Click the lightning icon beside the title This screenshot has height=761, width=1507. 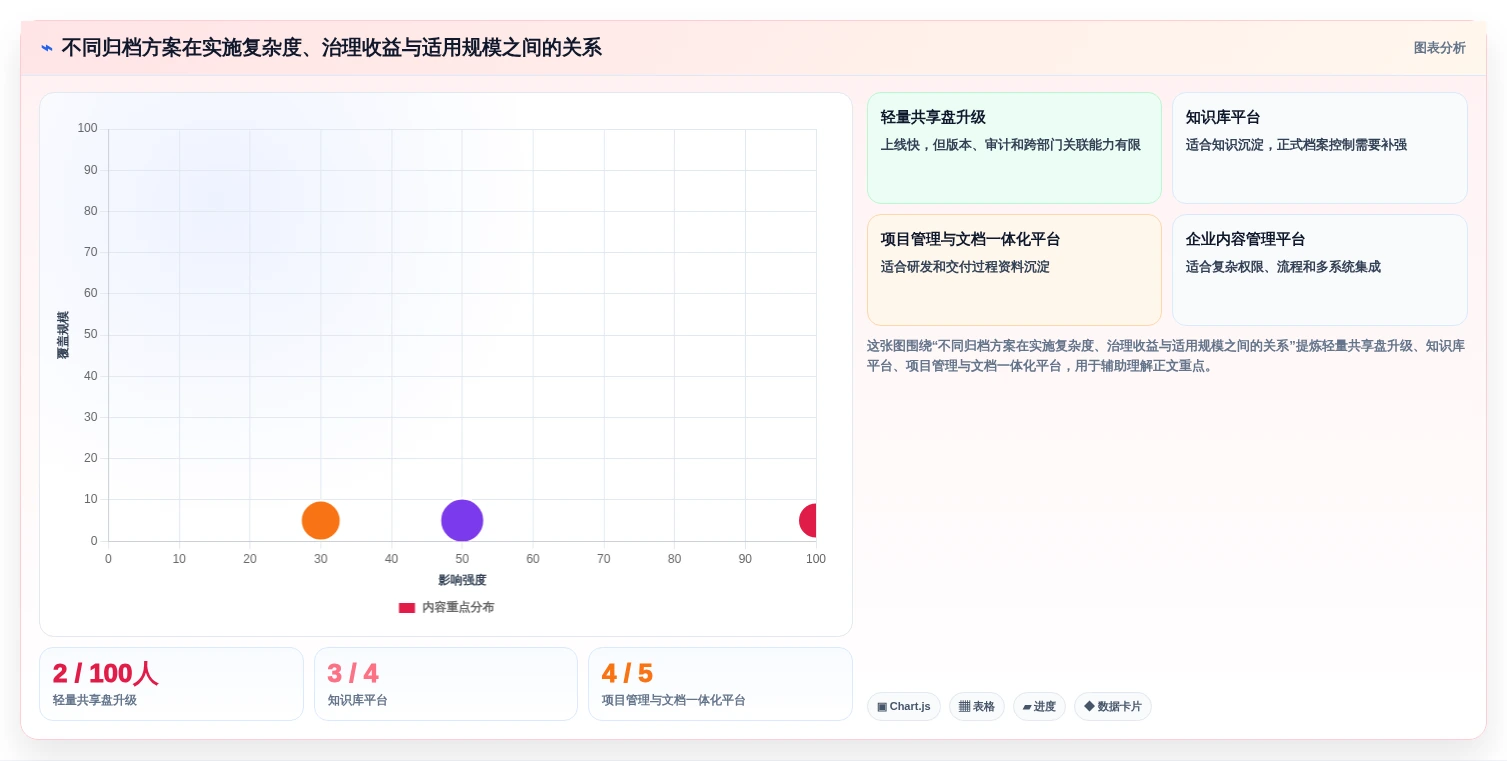(47, 48)
